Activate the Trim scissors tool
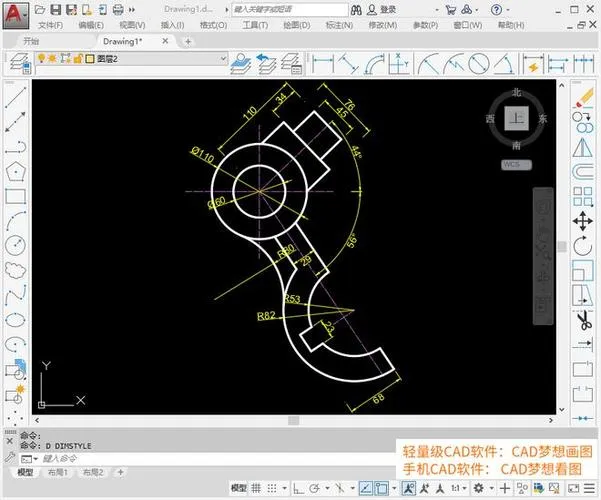The height and width of the screenshot is (500, 601). click(x=582, y=321)
